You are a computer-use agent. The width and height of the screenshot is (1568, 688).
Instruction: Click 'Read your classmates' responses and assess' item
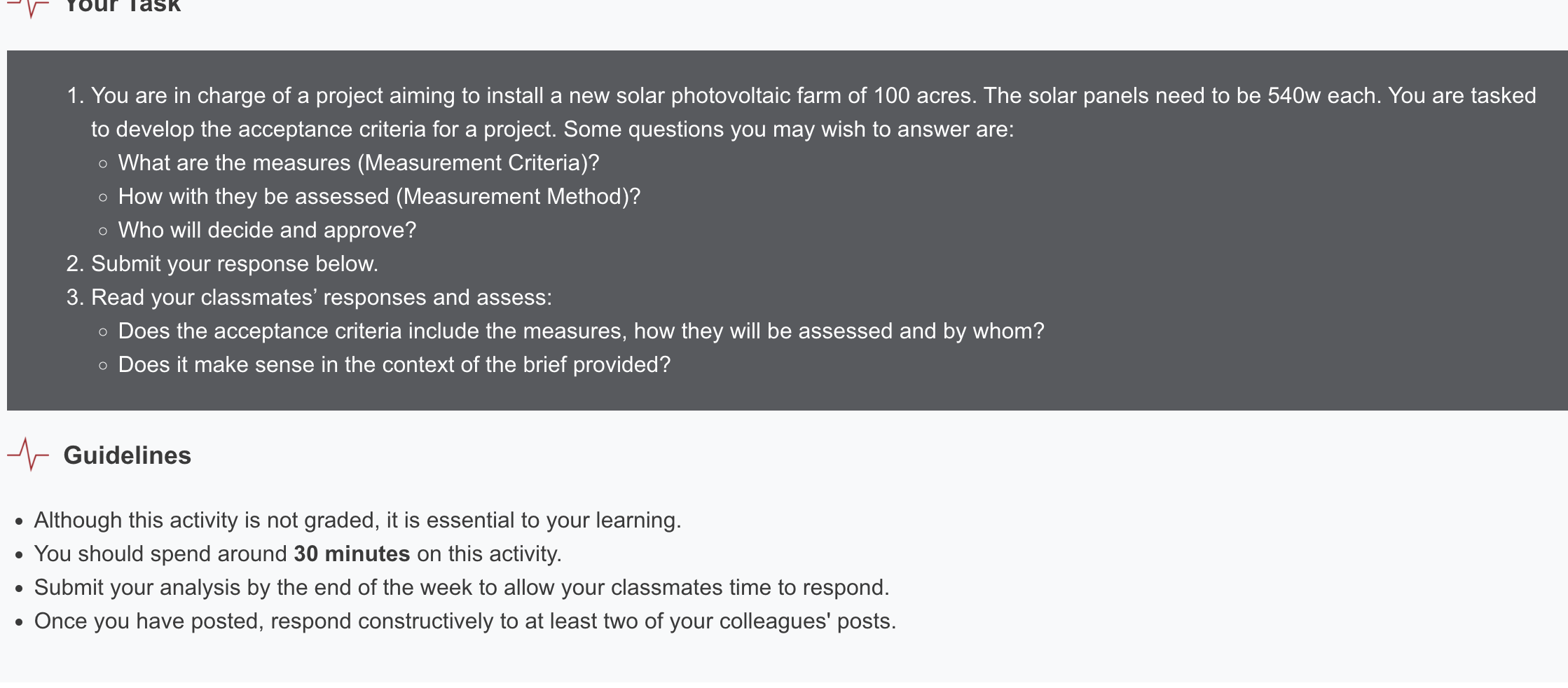click(x=321, y=297)
